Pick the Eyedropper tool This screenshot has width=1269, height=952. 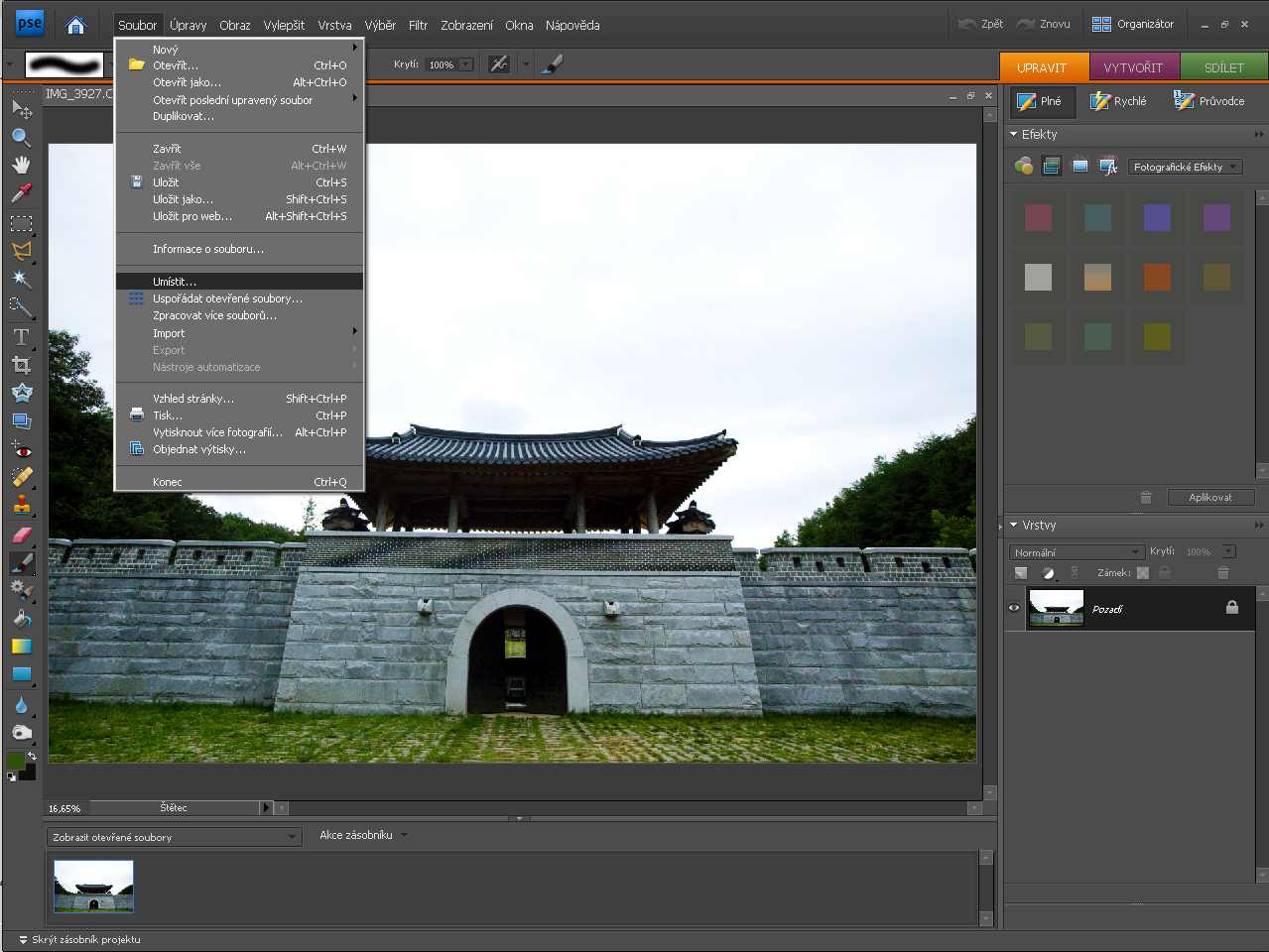pyautogui.click(x=21, y=192)
